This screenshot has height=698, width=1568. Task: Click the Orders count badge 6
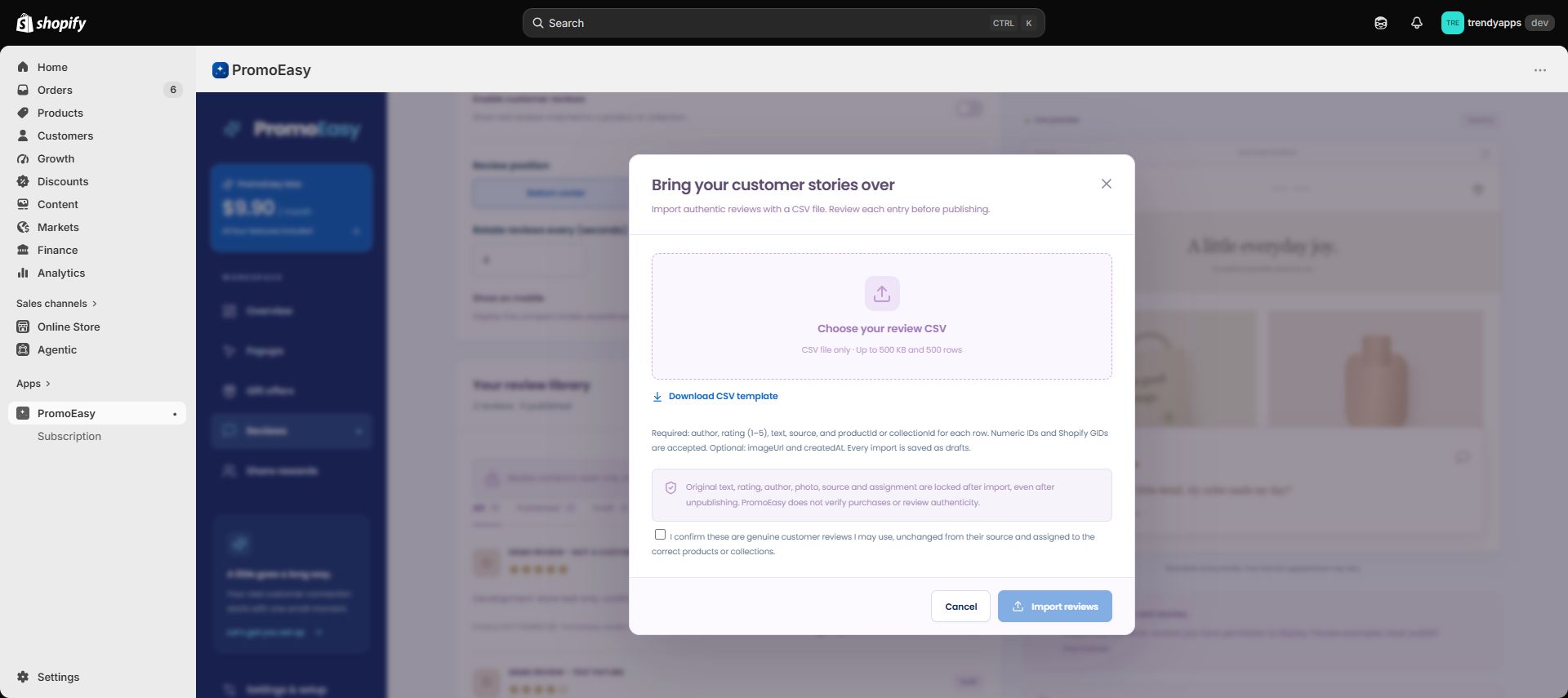pyautogui.click(x=172, y=90)
